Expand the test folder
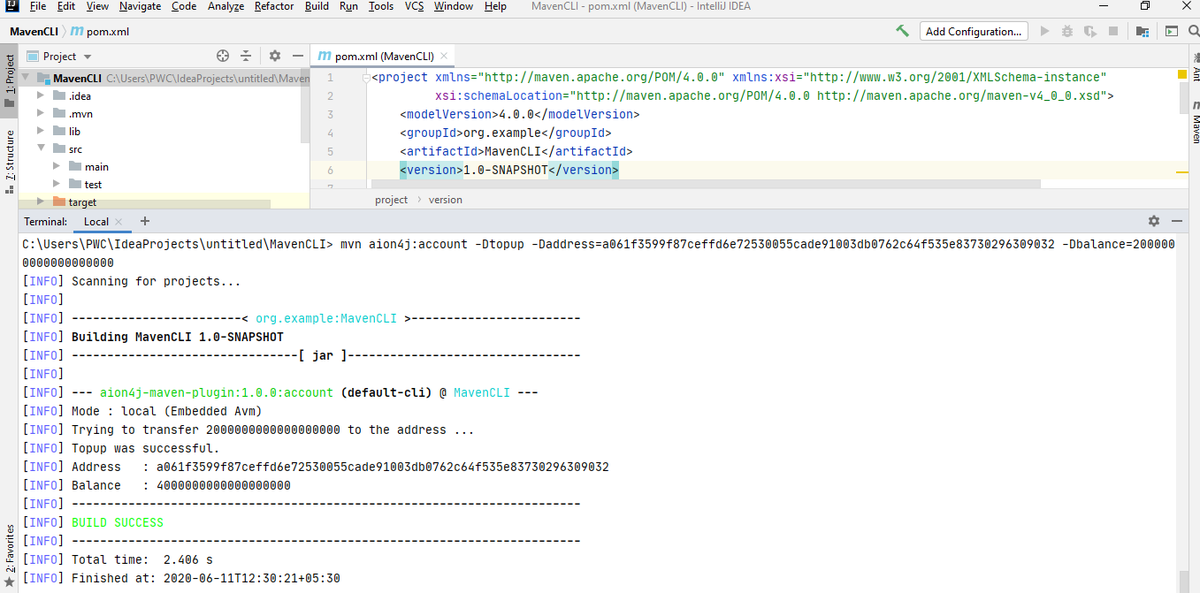1200x593 pixels. (x=56, y=185)
